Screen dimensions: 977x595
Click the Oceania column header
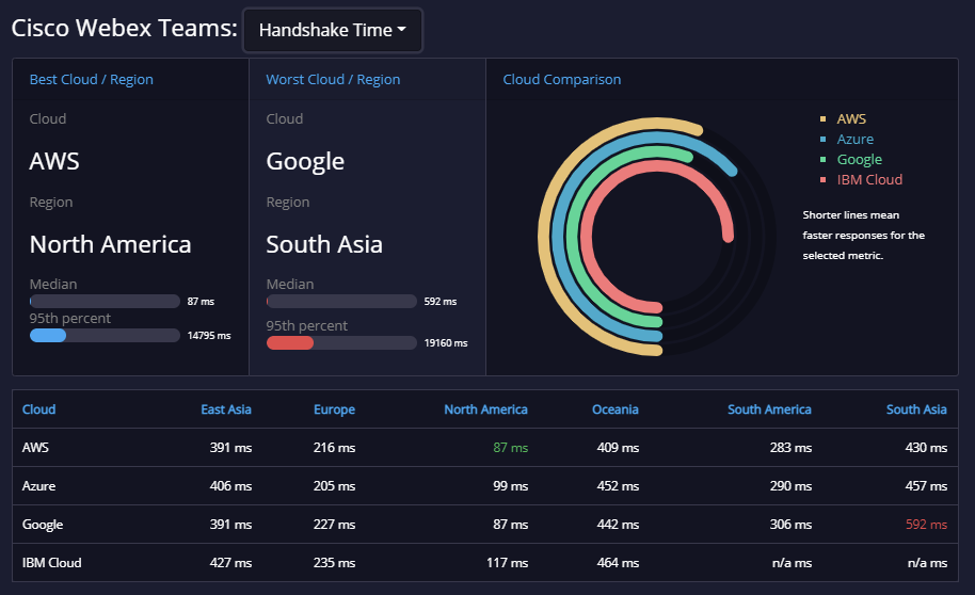615,409
